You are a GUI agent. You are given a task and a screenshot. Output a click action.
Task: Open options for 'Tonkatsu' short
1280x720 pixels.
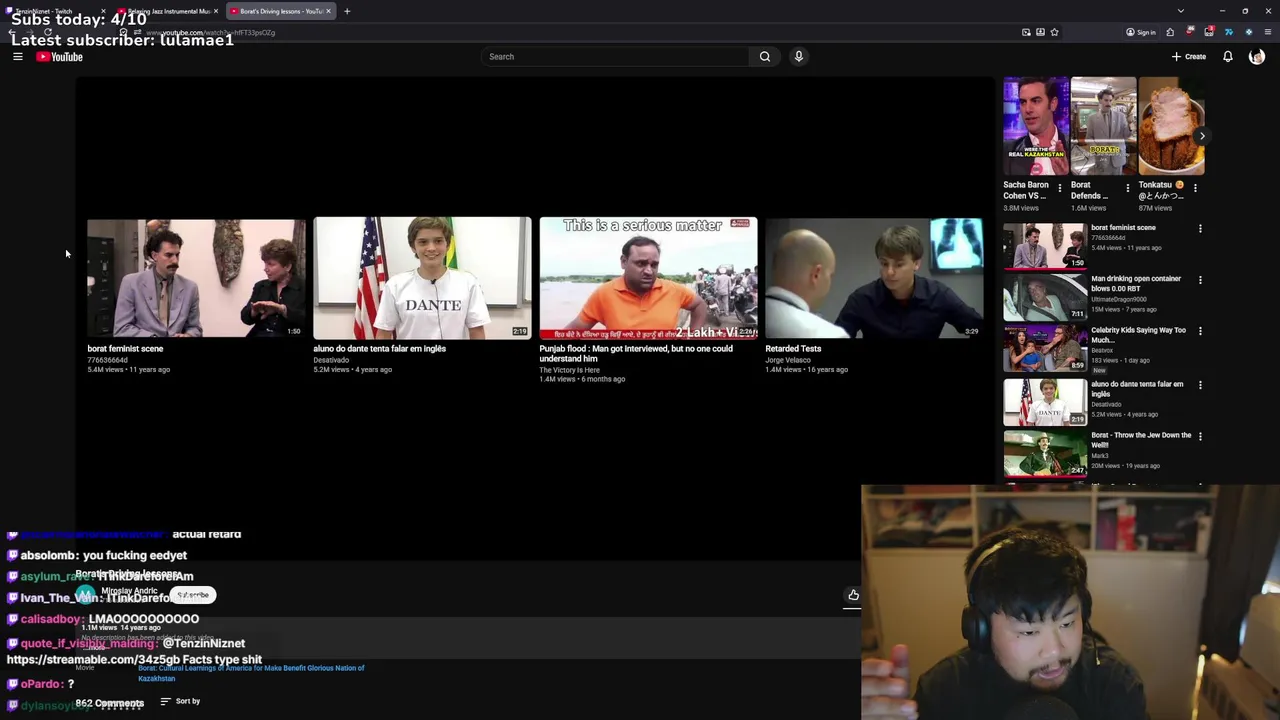[1195, 188]
